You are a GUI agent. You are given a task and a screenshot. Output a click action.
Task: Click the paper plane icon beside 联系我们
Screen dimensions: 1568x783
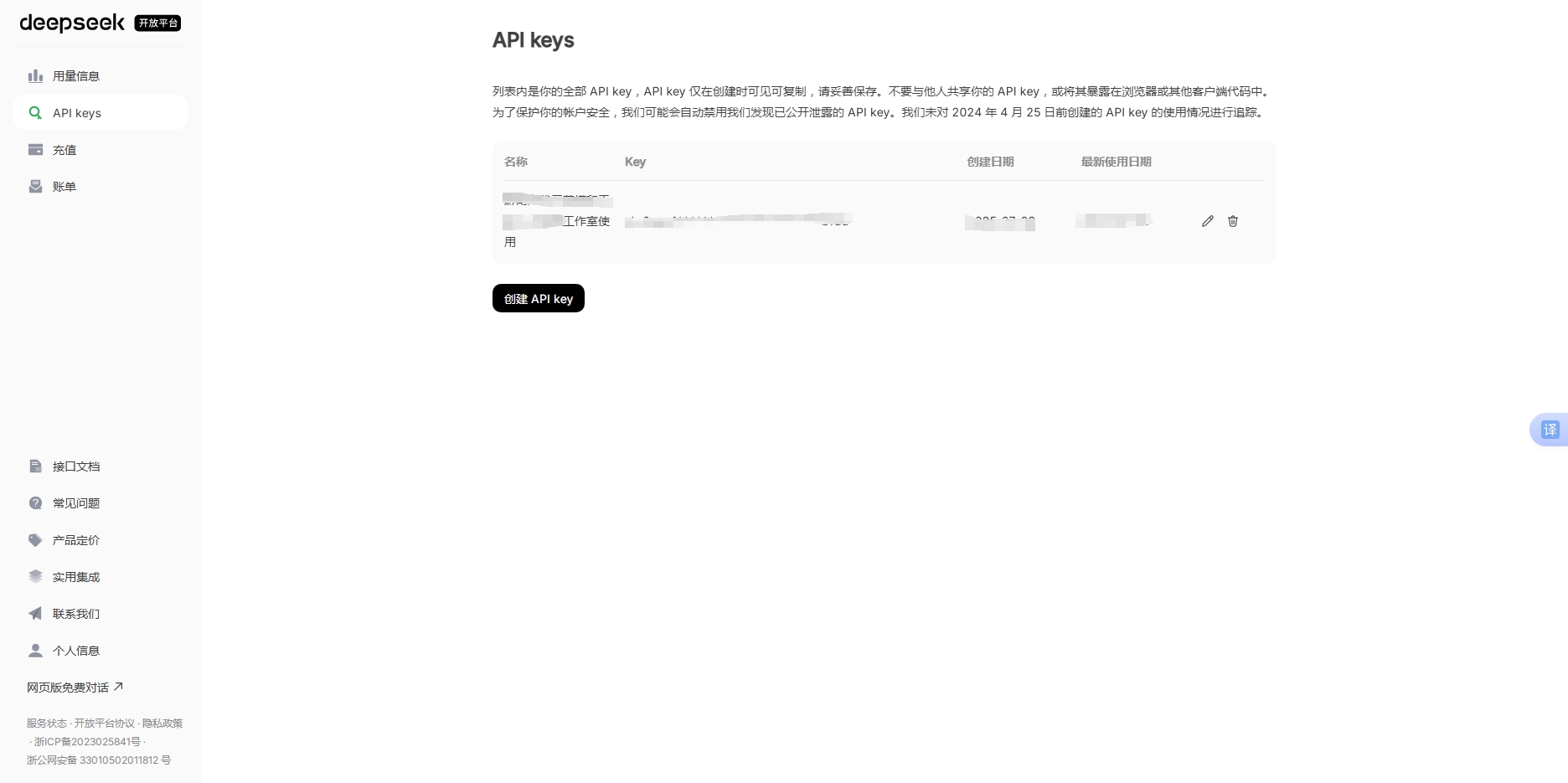pos(35,614)
